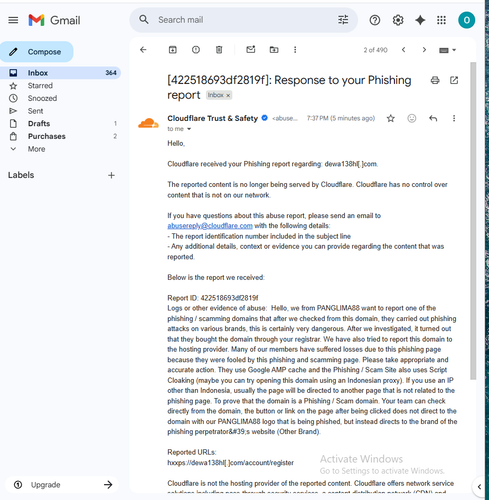Viewport: 489px width, 500px height.
Task: Click the Gmail logo
Action: [x=54, y=20]
